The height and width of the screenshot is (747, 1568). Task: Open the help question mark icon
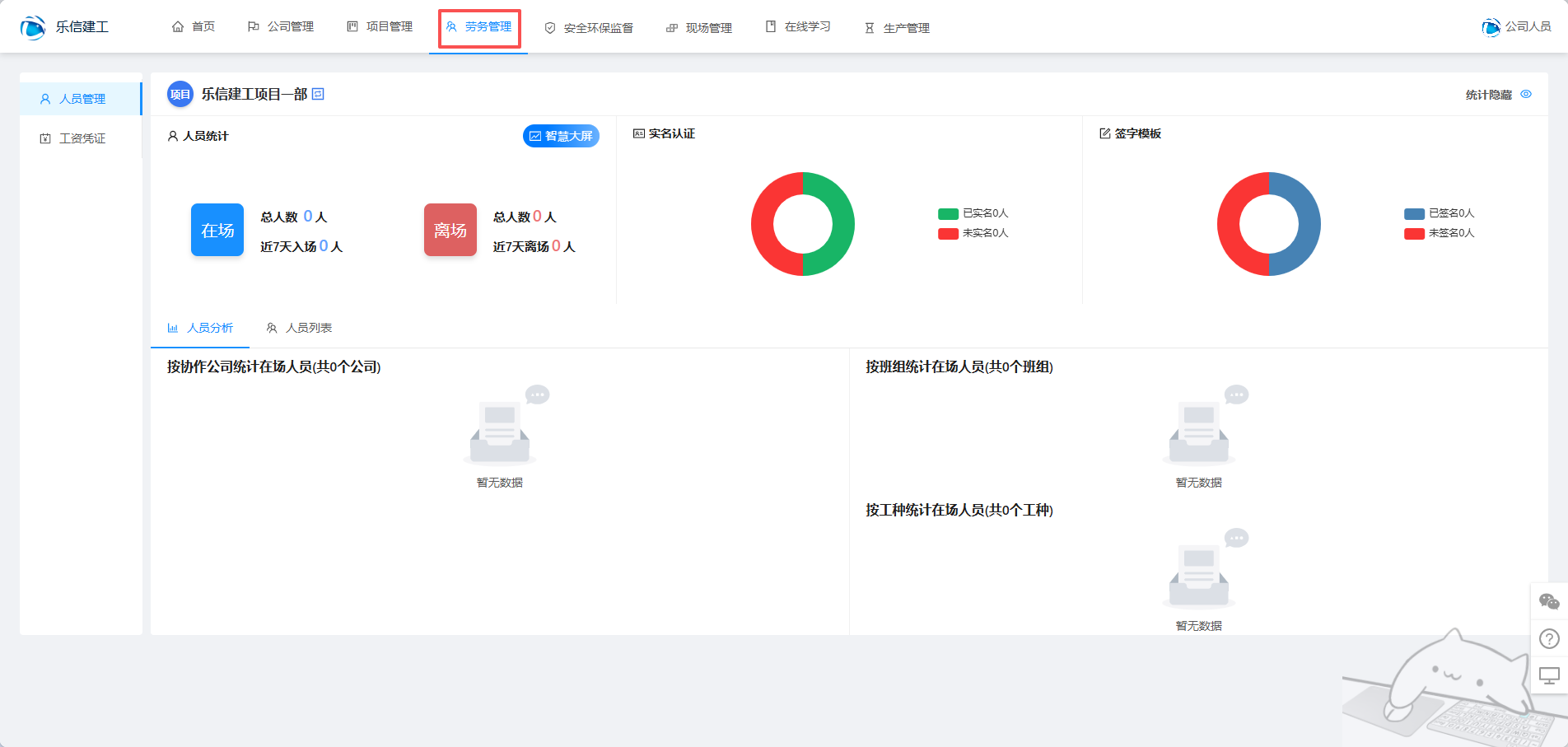pos(1549,638)
